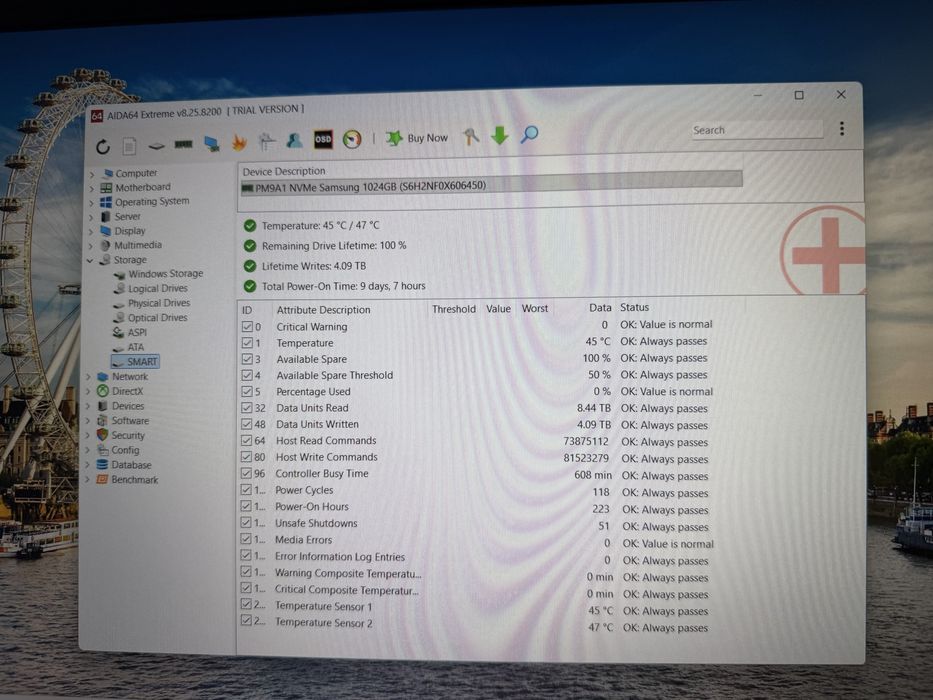Click Buy Now in the toolbar
Screen dimensions: 933x700
pyautogui.click(x=417, y=138)
